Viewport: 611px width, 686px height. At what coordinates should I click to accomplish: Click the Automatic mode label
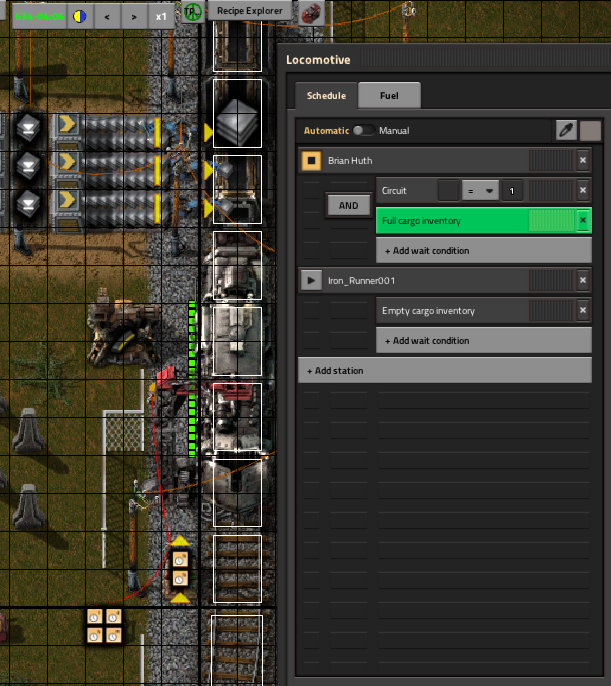[x=326, y=130]
